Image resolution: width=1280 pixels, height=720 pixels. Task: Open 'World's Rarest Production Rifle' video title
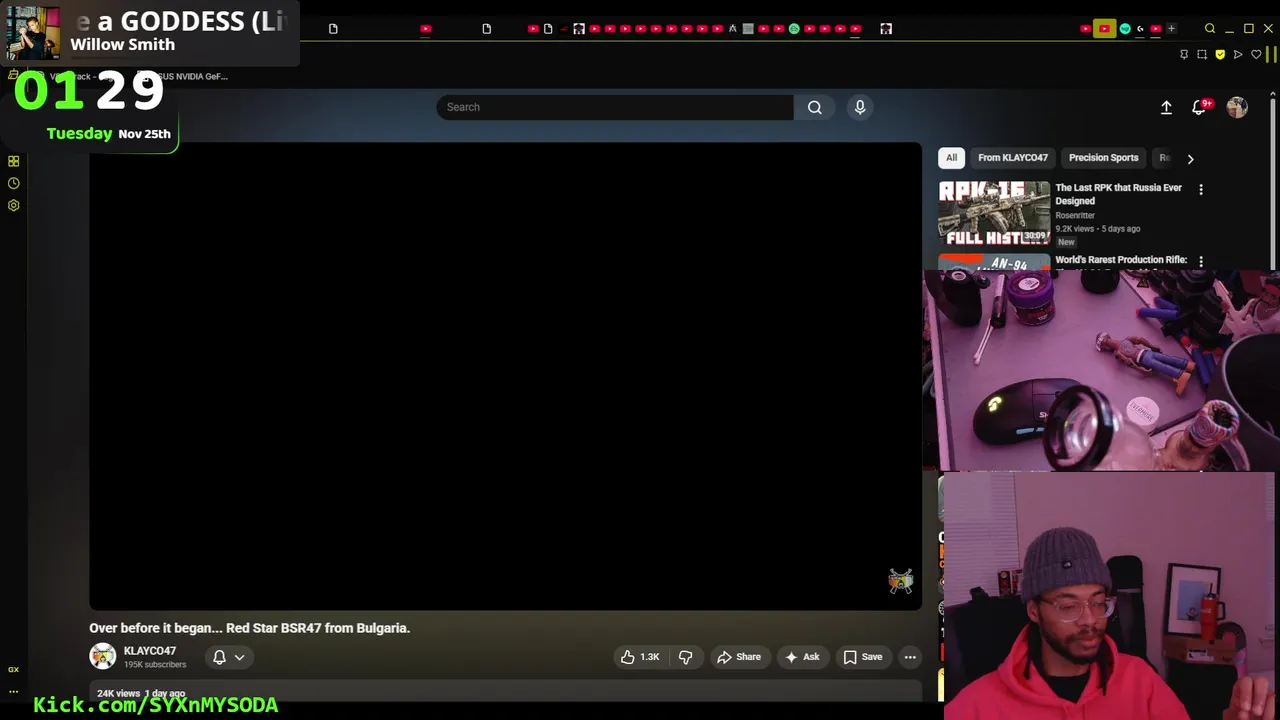point(1121,260)
